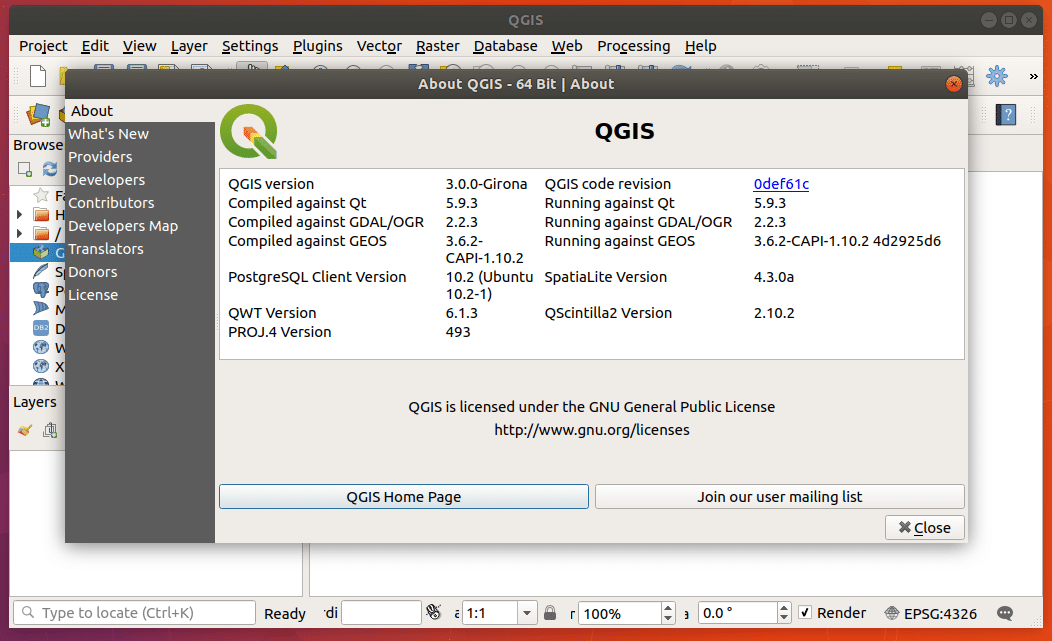Open the Processing menu
This screenshot has height=641, width=1052.
[x=633, y=46]
